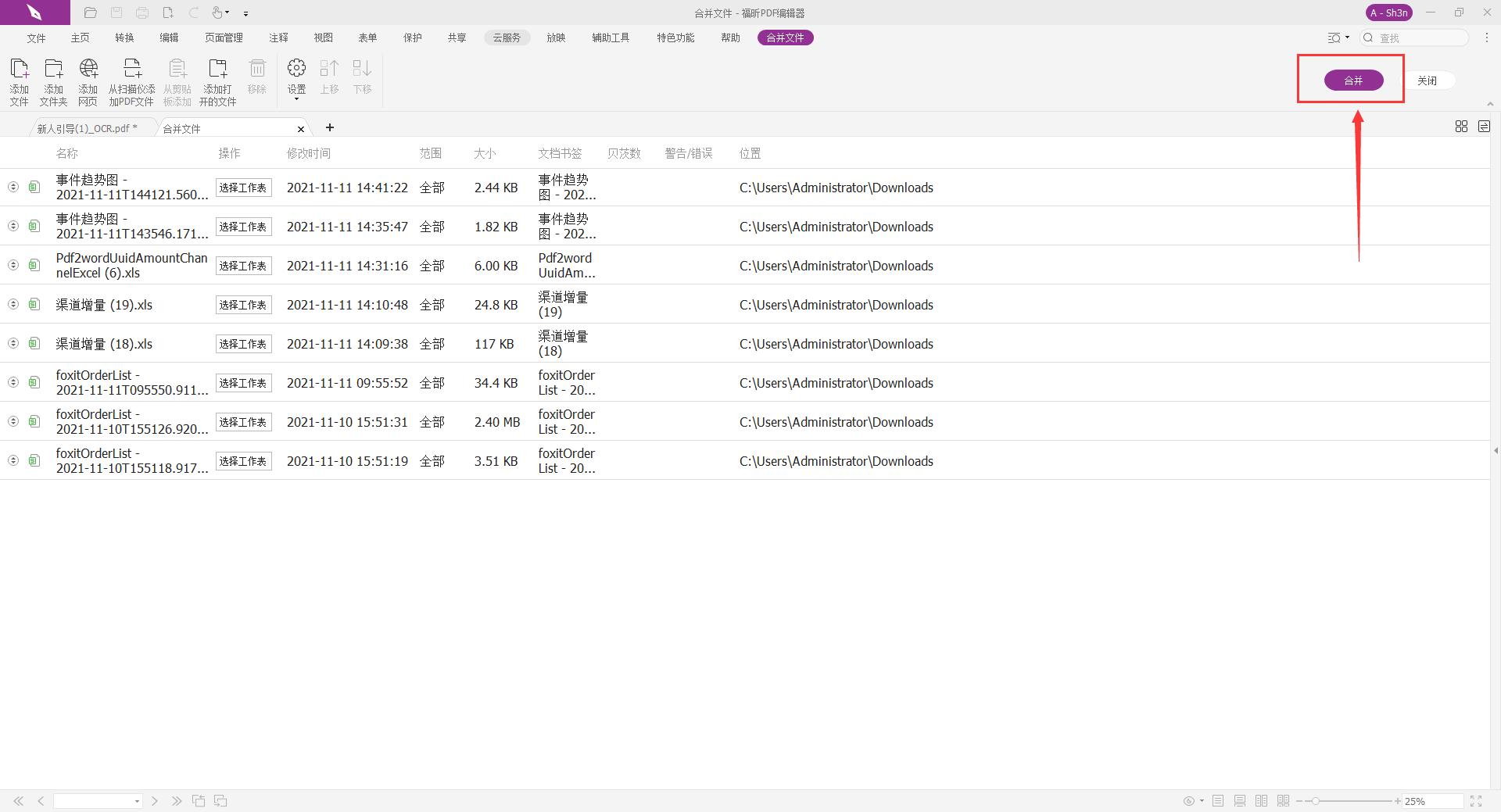Image resolution: width=1501 pixels, height=812 pixels.
Task: Add a PDF from the scanner (从扫描仪添加PDF文件)
Action: (131, 70)
